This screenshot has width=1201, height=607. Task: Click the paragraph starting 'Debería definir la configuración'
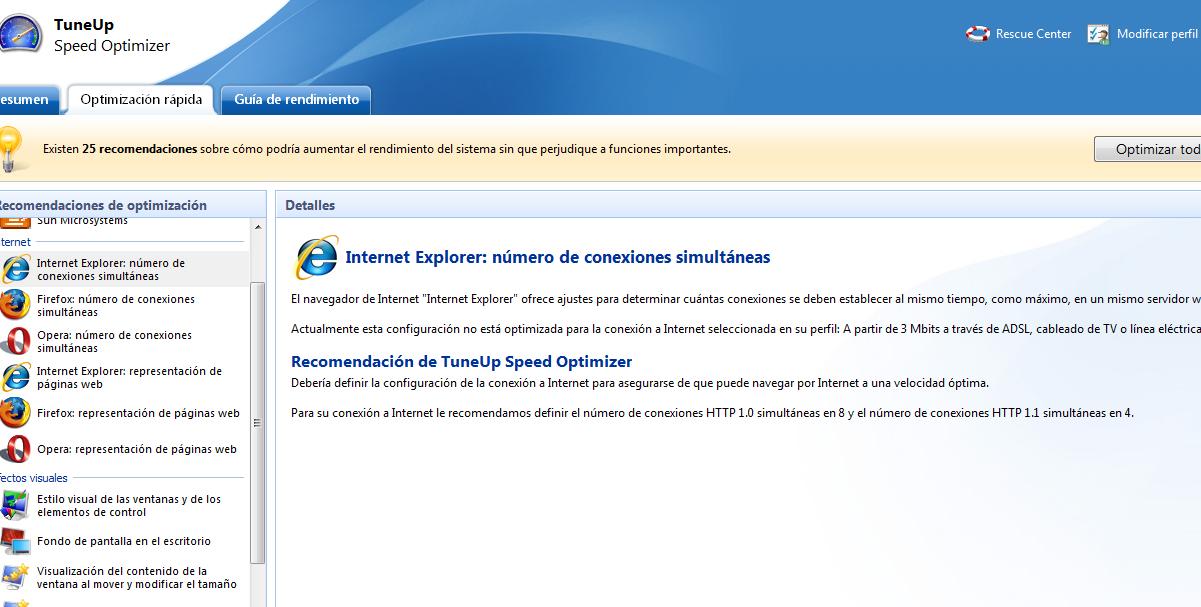tap(640, 383)
